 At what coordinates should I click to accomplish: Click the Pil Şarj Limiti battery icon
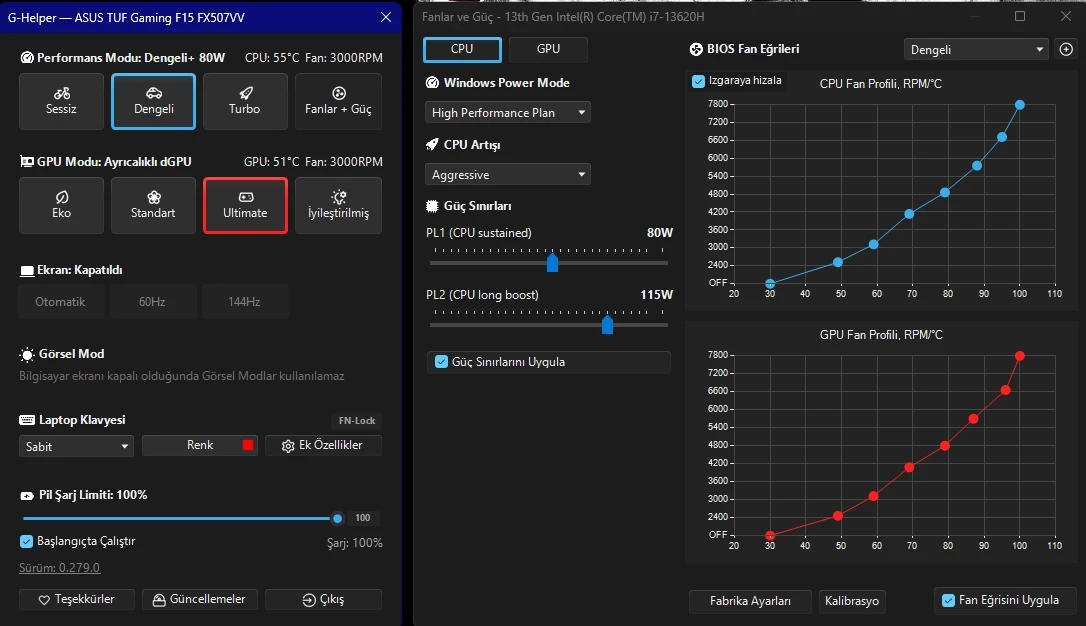tap(27, 496)
